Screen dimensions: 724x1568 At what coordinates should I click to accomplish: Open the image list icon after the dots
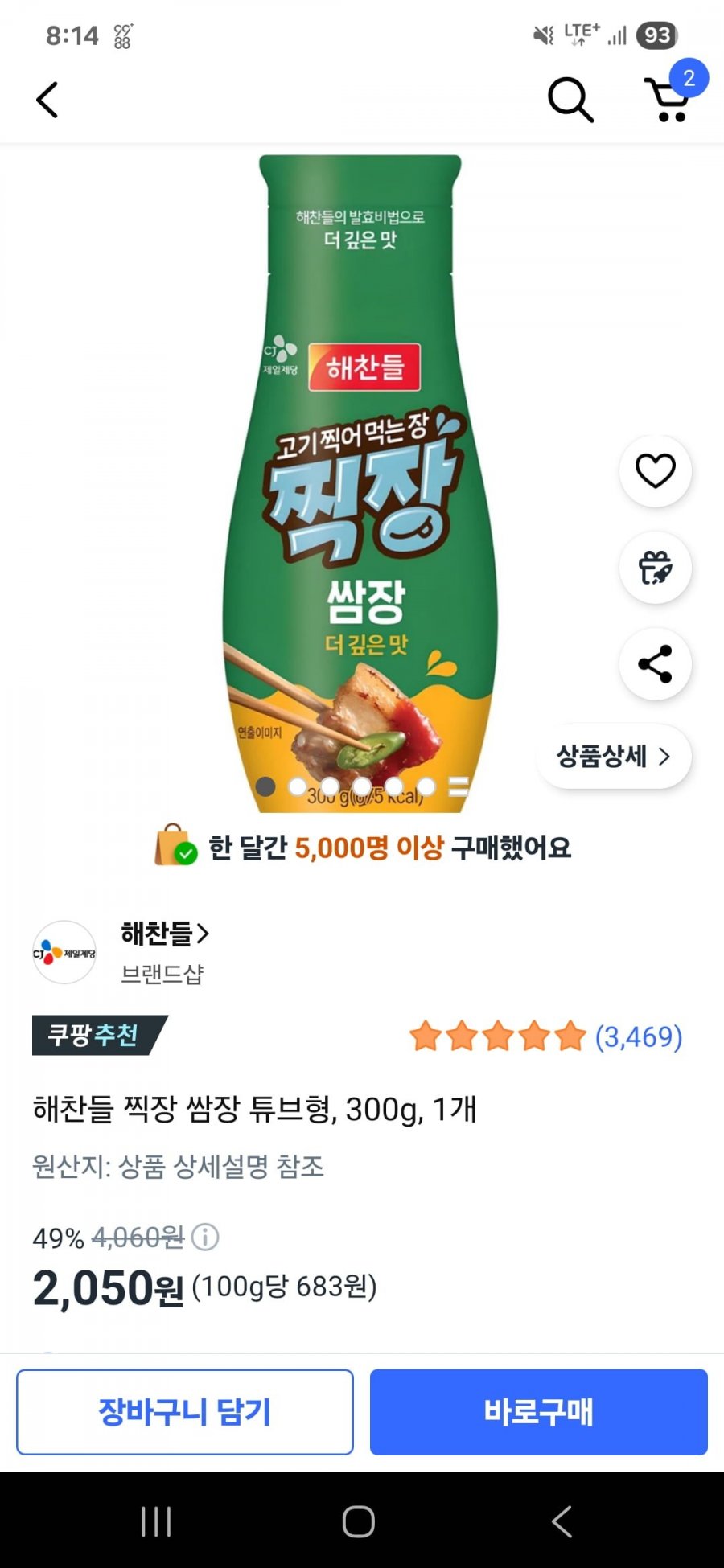(x=459, y=786)
